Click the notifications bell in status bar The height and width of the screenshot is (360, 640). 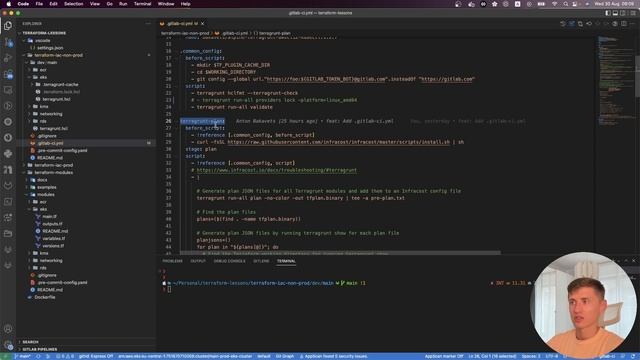click(633, 356)
